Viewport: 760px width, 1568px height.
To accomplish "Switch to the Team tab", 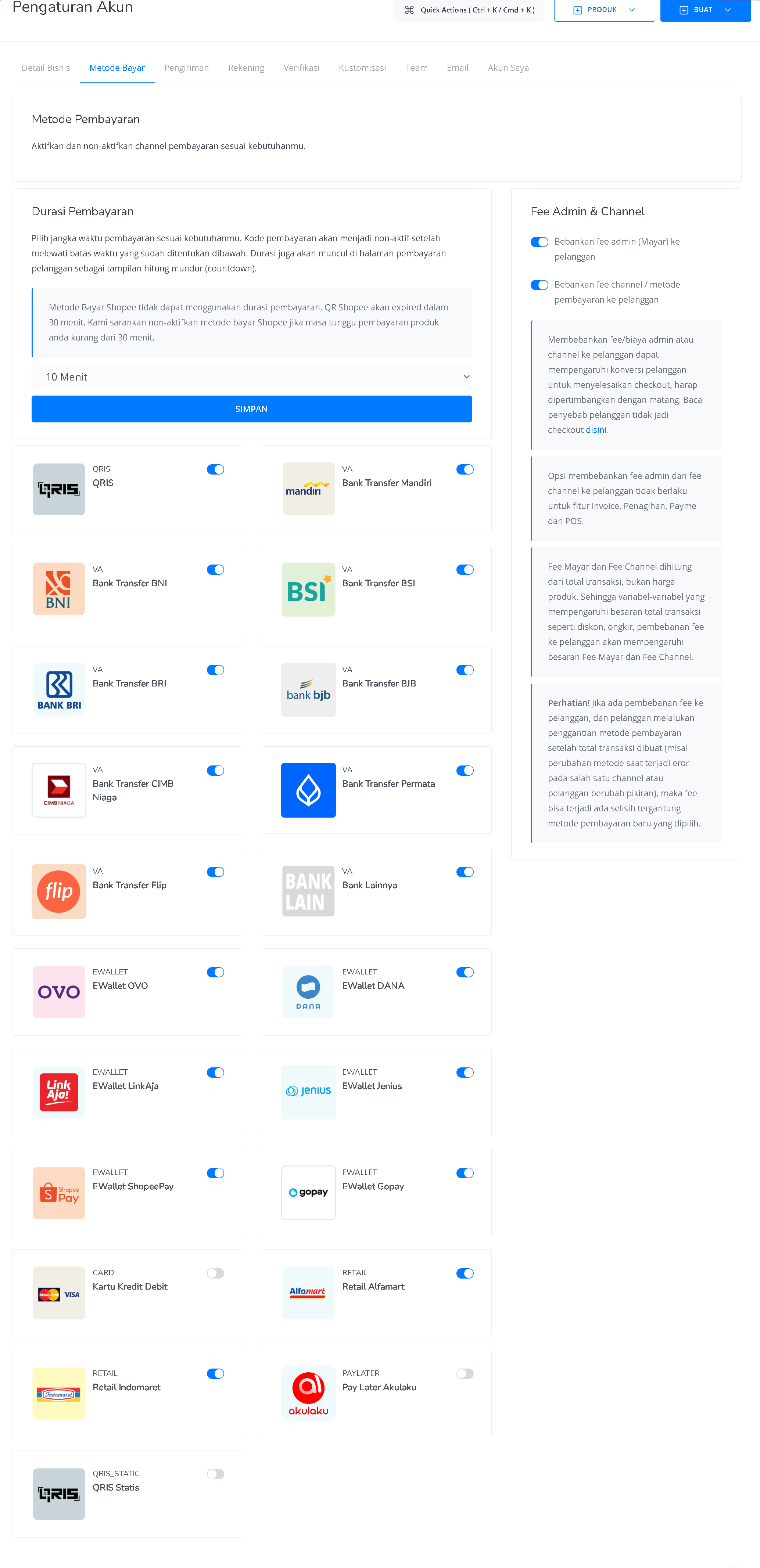I will point(416,68).
